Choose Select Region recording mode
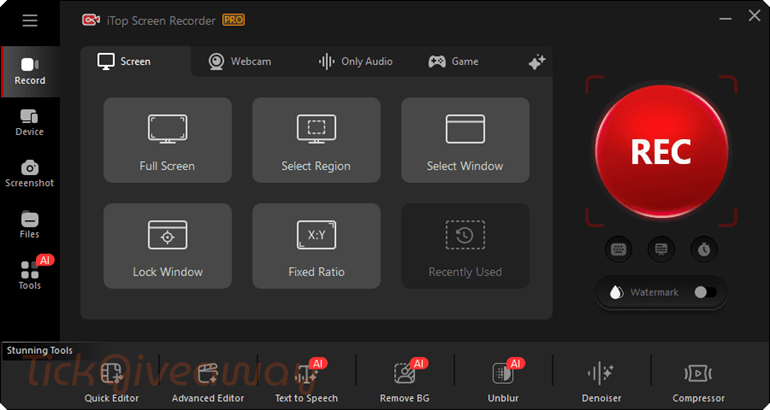The width and height of the screenshot is (770, 410). pos(316,140)
